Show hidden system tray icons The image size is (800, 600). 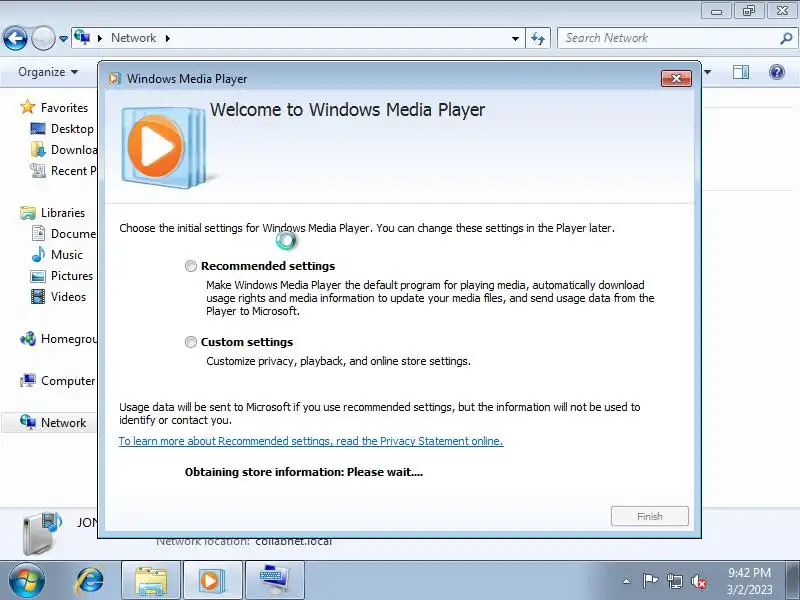coord(627,581)
